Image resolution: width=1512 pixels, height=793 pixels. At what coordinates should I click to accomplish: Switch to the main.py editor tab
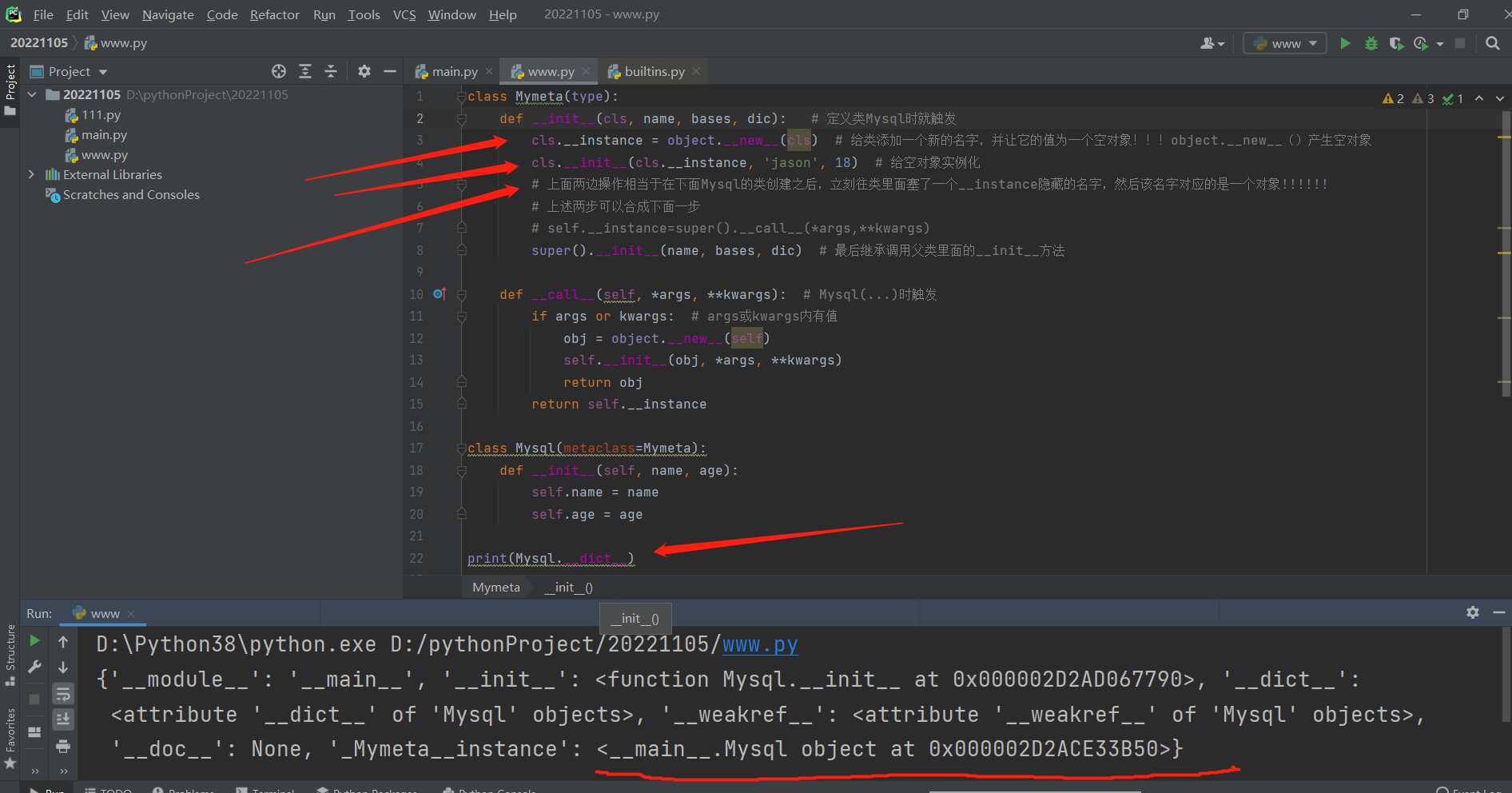[448, 71]
